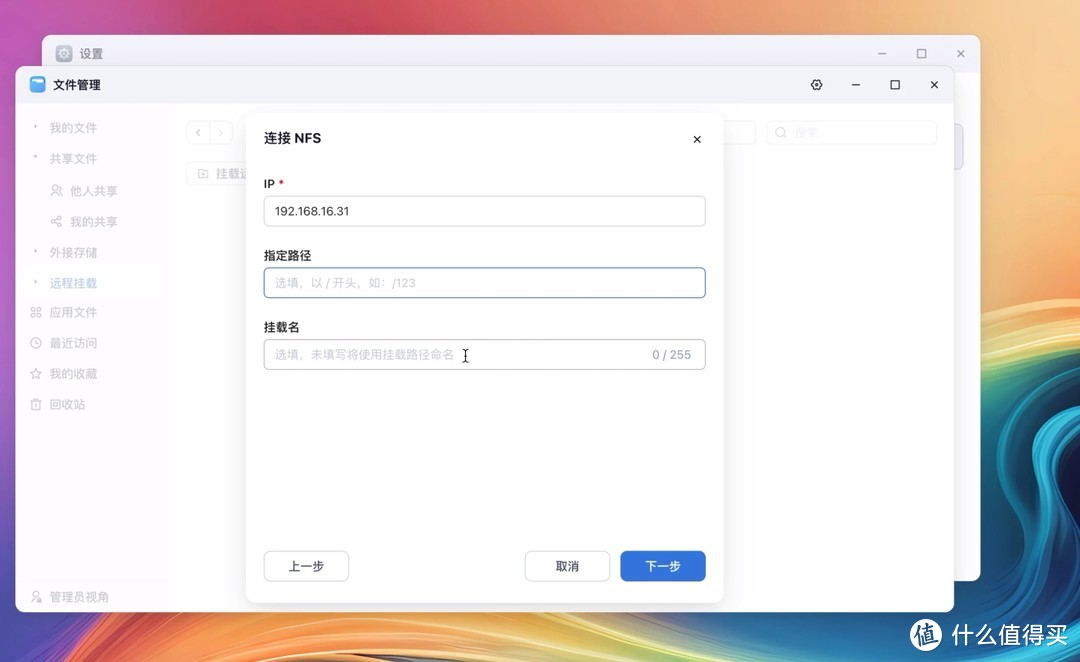Open 我的文件 in sidebar
This screenshot has height=662, width=1080.
coord(73,127)
